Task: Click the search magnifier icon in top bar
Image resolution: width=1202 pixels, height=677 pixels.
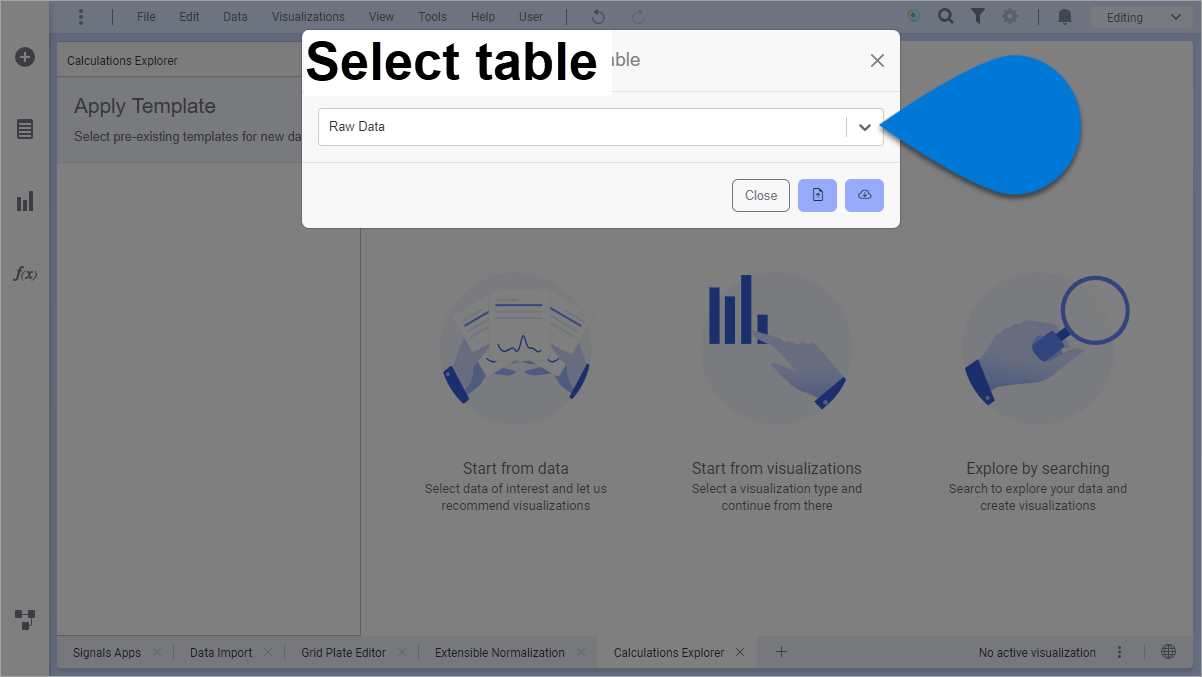Action: pyautogui.click(x=945, y=17)
